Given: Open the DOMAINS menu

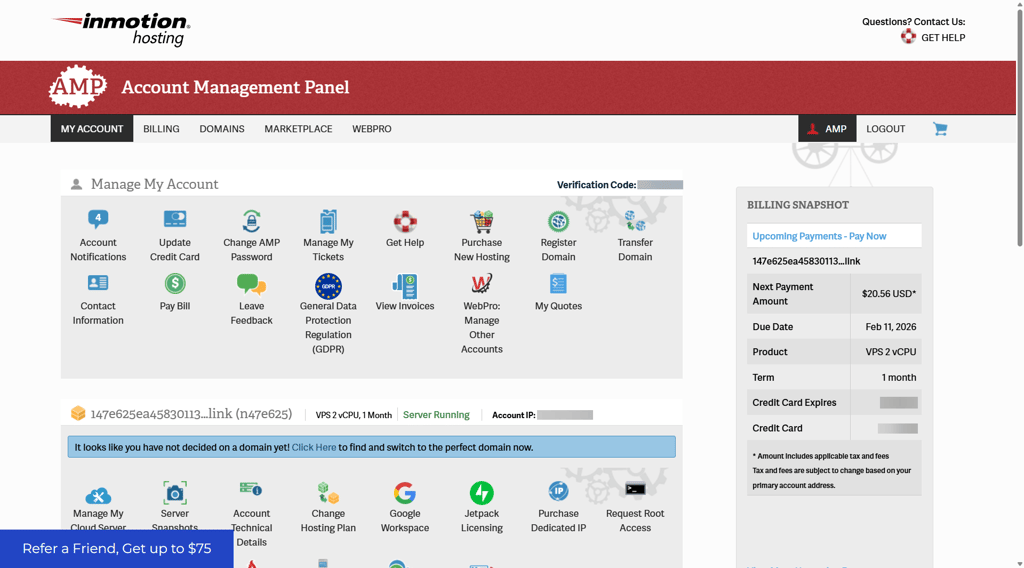Looking at the screenshot, I should coord(222,129).
